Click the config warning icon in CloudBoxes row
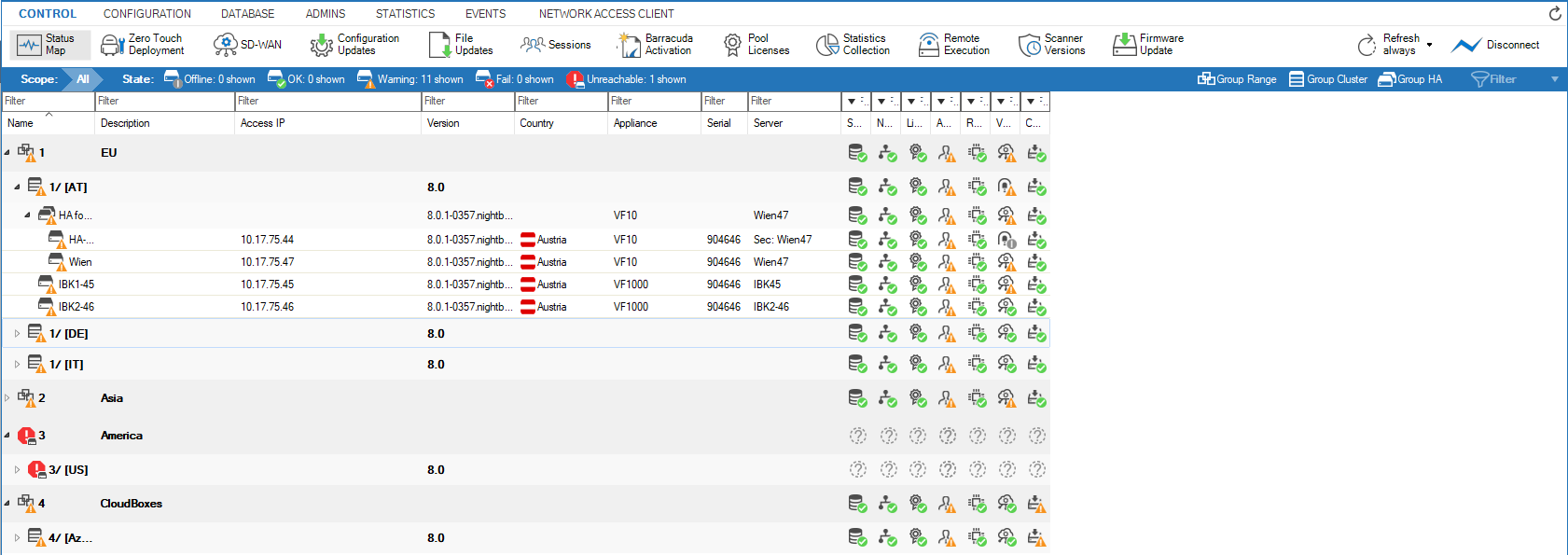The width and height of the screenshot is (1568, 555). click(1036, 504)
